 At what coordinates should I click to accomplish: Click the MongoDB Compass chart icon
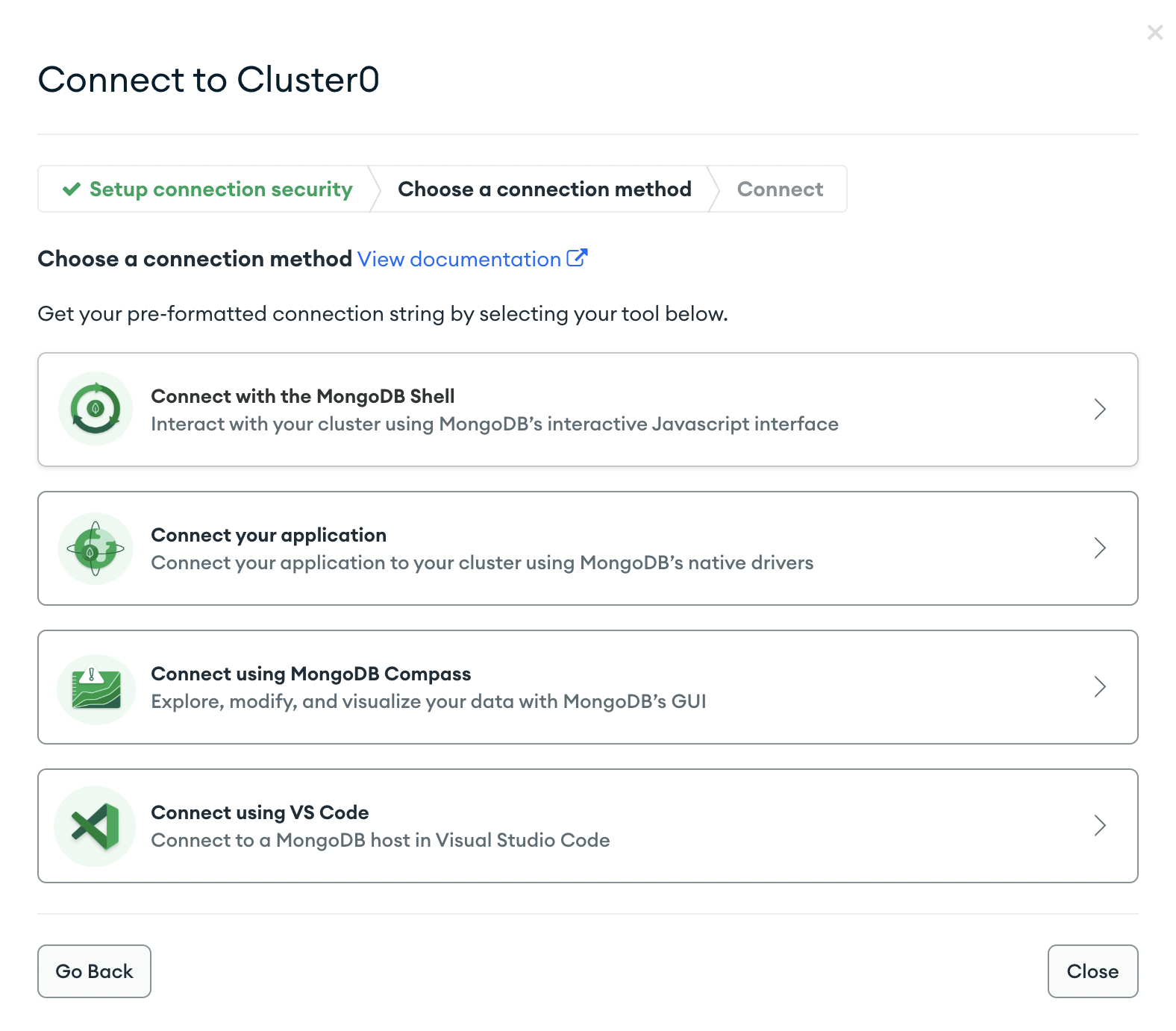tap(96, 689)
